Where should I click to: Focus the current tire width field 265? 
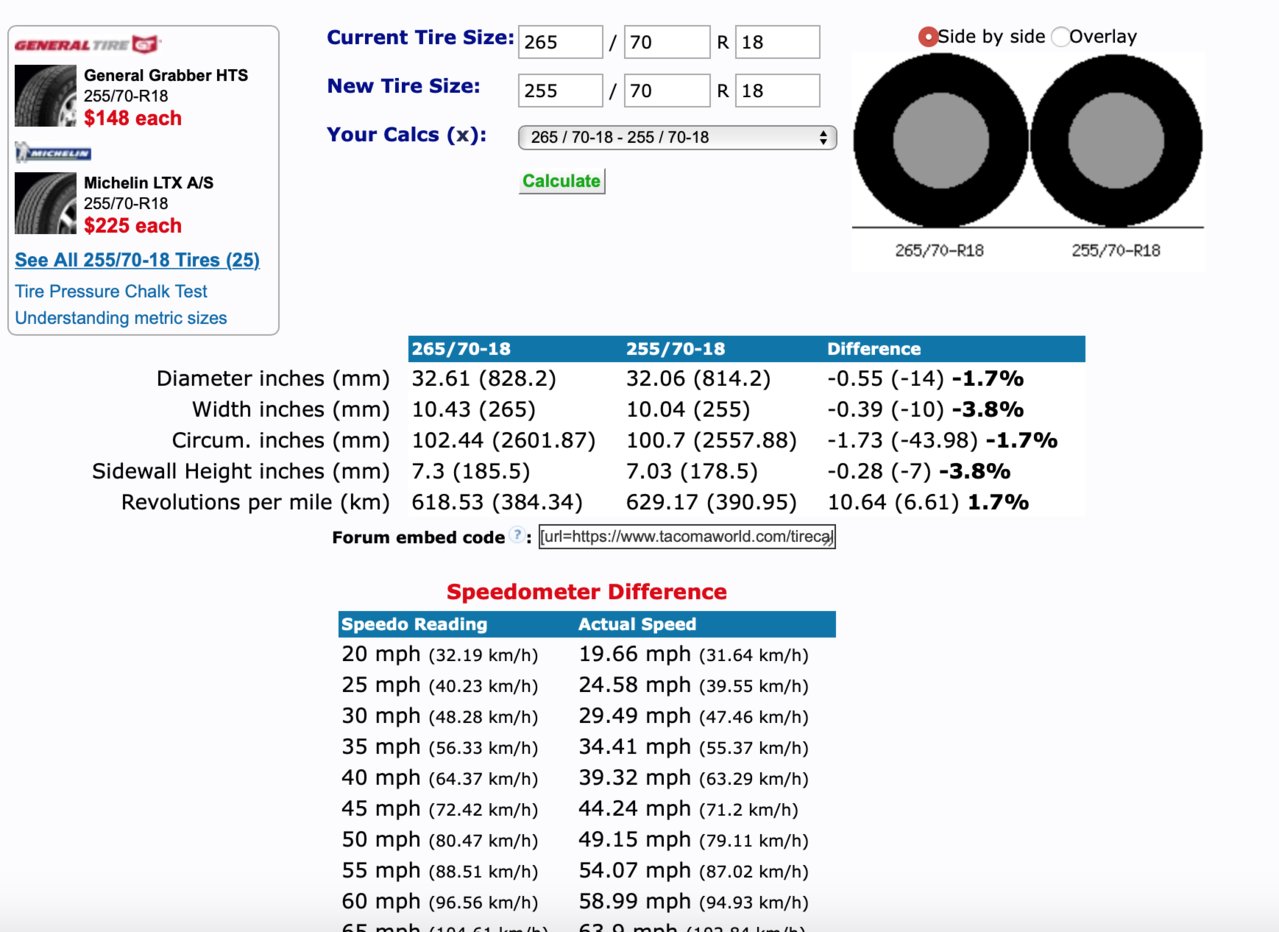pos(561,42)
